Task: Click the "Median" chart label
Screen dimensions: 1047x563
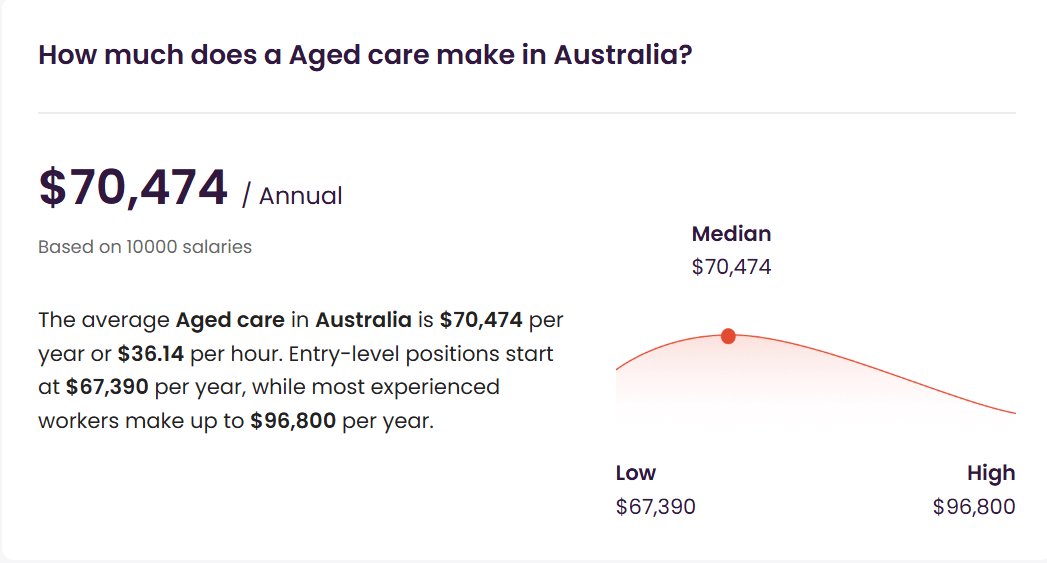Action: (x=731, y=234)
